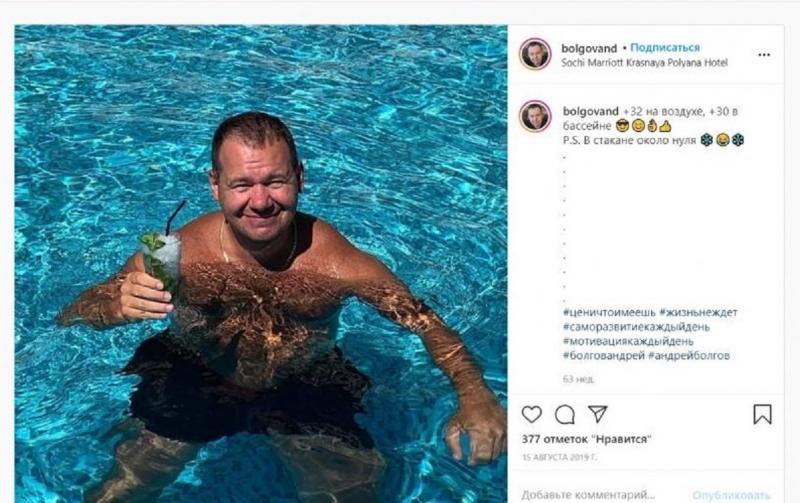The image size is (800, 503).
Task: Click the Подписаться follow link
Action: [665, 47]
